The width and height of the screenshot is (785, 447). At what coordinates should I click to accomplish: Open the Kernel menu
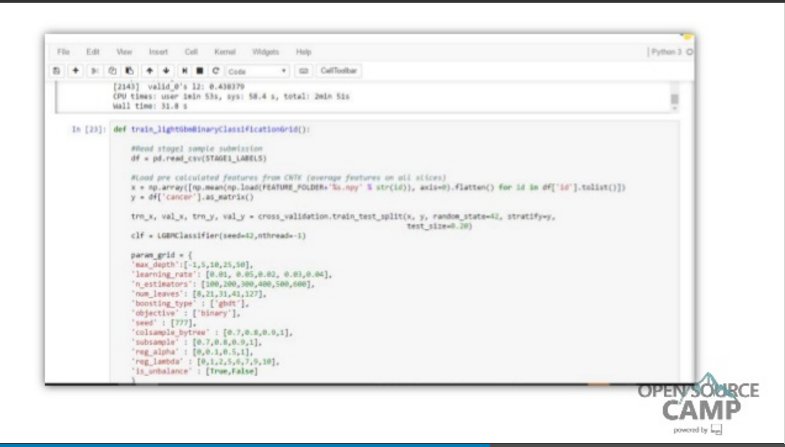pos(225,52)
